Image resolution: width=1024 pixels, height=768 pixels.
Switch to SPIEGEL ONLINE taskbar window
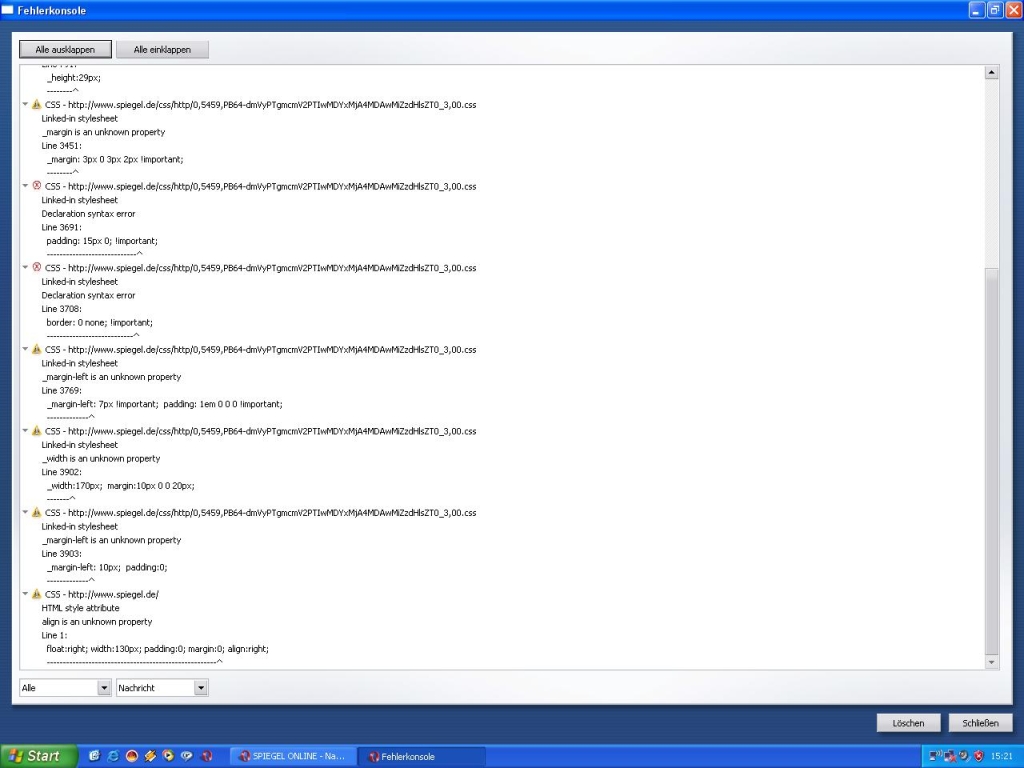pyautogui.click(x=293, y=756)
